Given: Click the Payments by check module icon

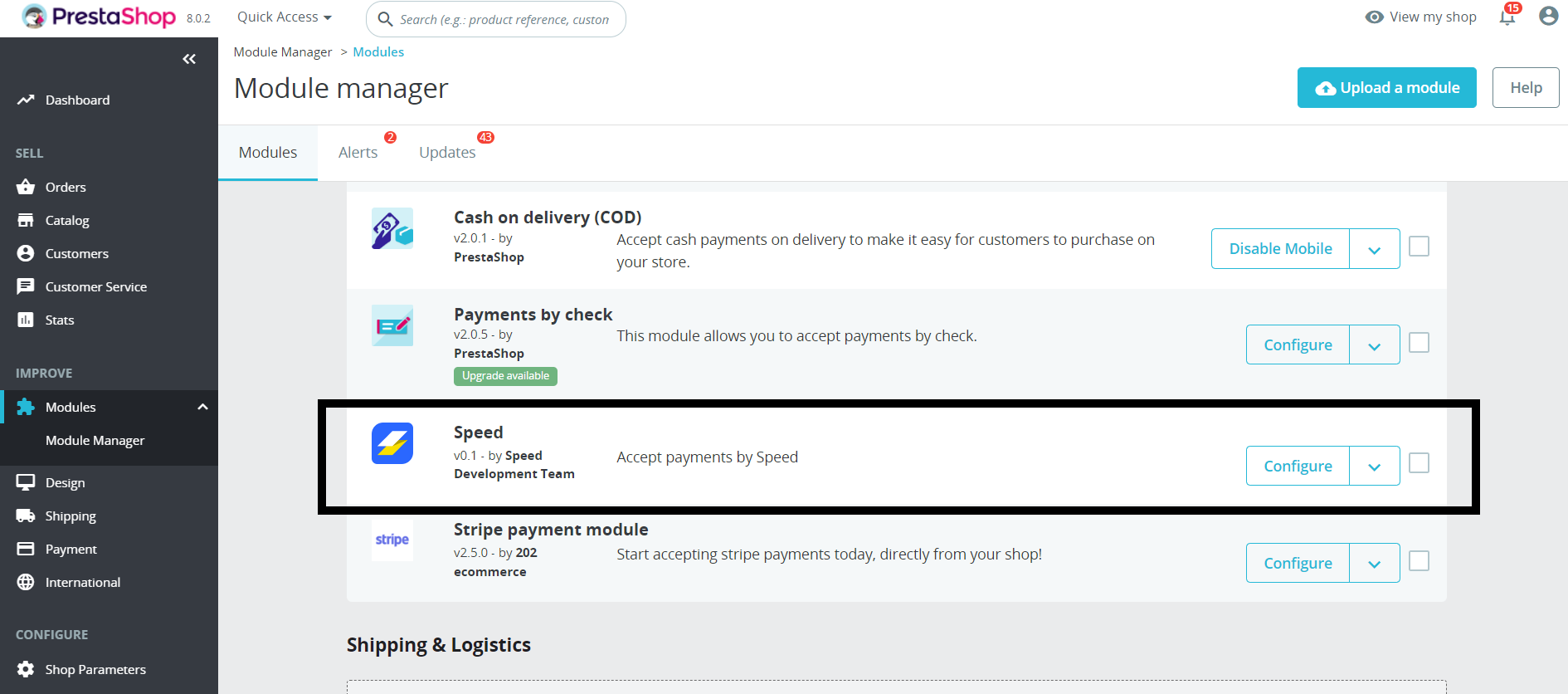Looking at the screenshot, I should 392,325.
